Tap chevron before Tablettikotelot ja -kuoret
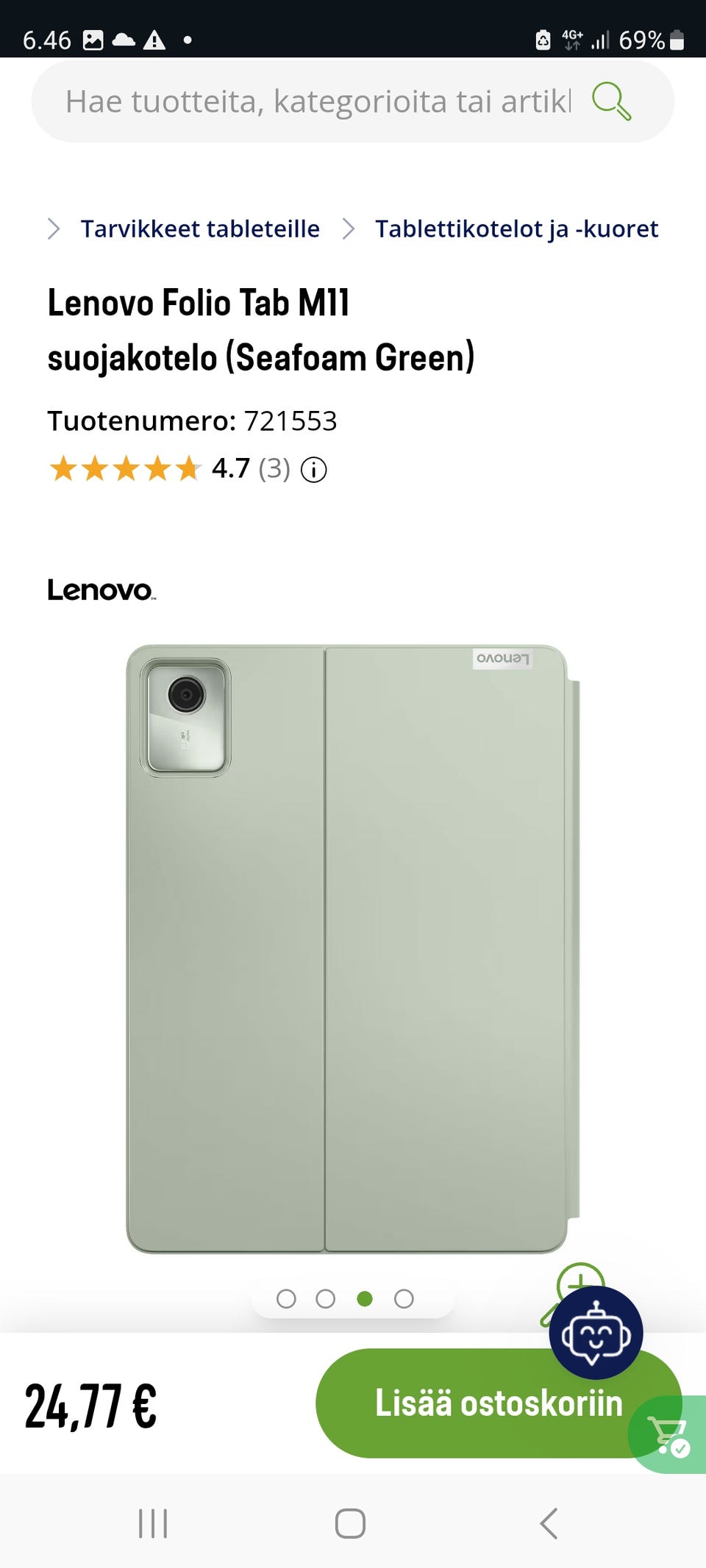706x1568 pixels. [349, 229]
